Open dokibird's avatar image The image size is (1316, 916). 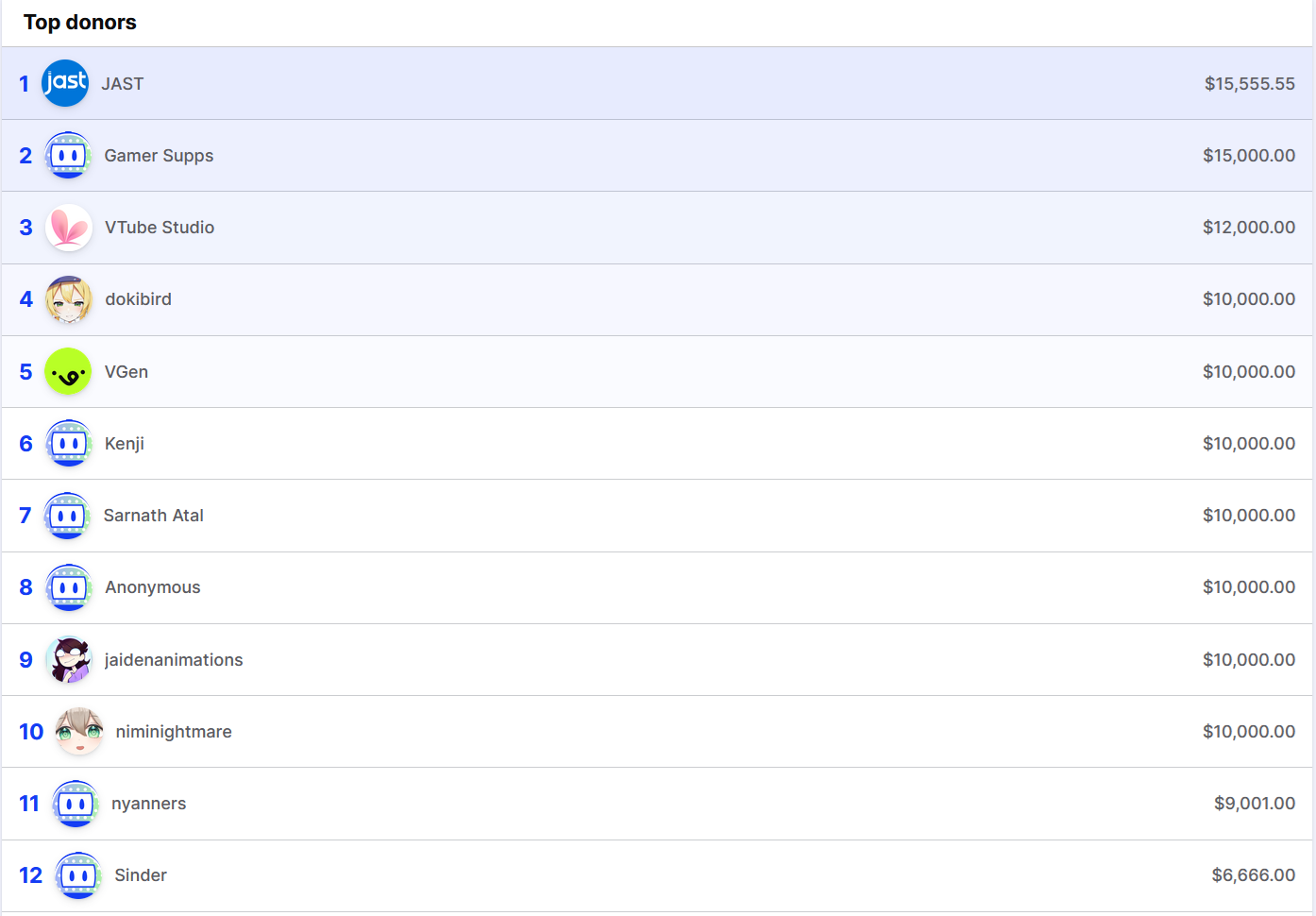[69, 299]
